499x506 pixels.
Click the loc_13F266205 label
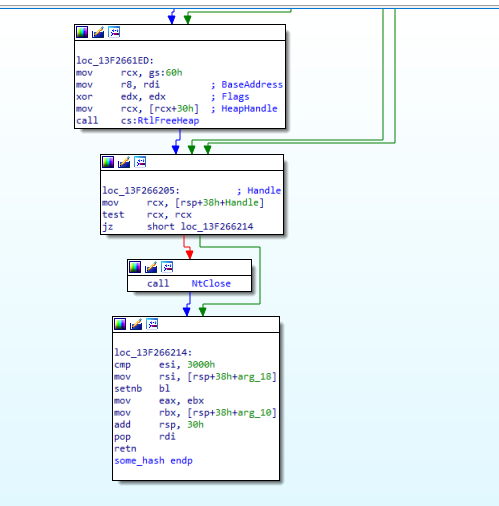pos(141,191)
